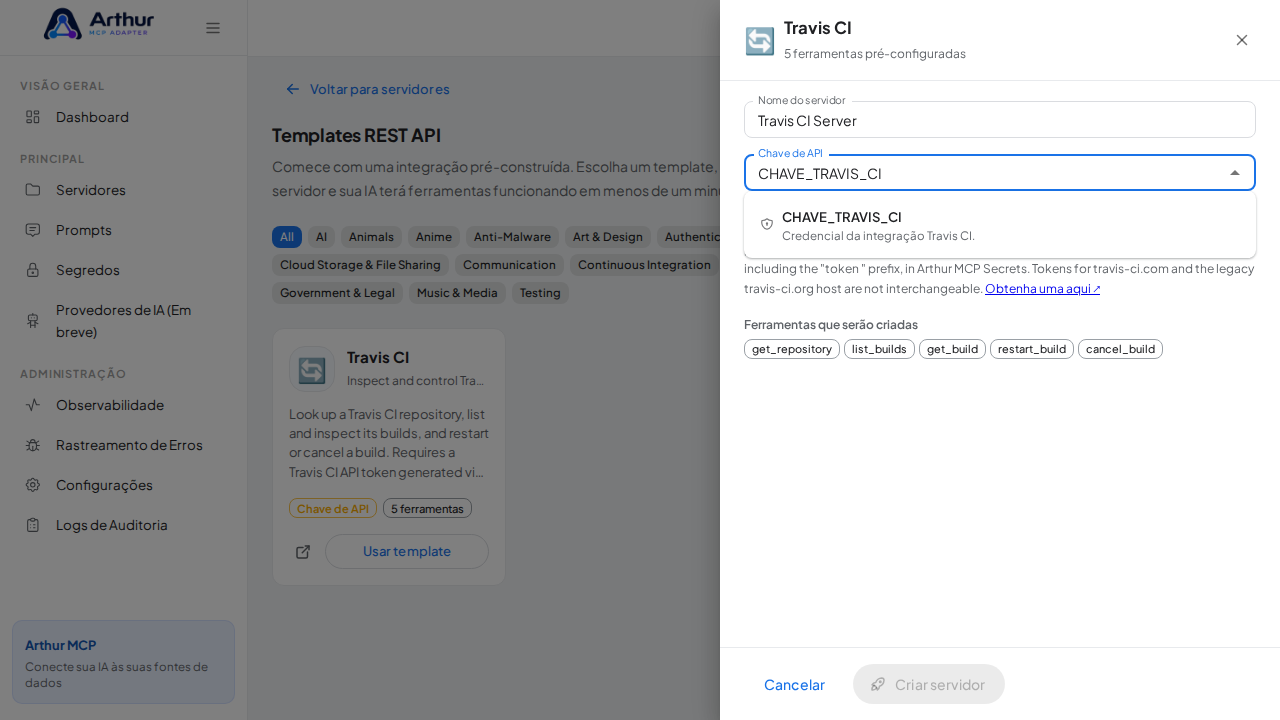The width and height of the screenshot is (1280, 720).
Task: Open Logs de Auditoria
Action: (x=124, y=525)
